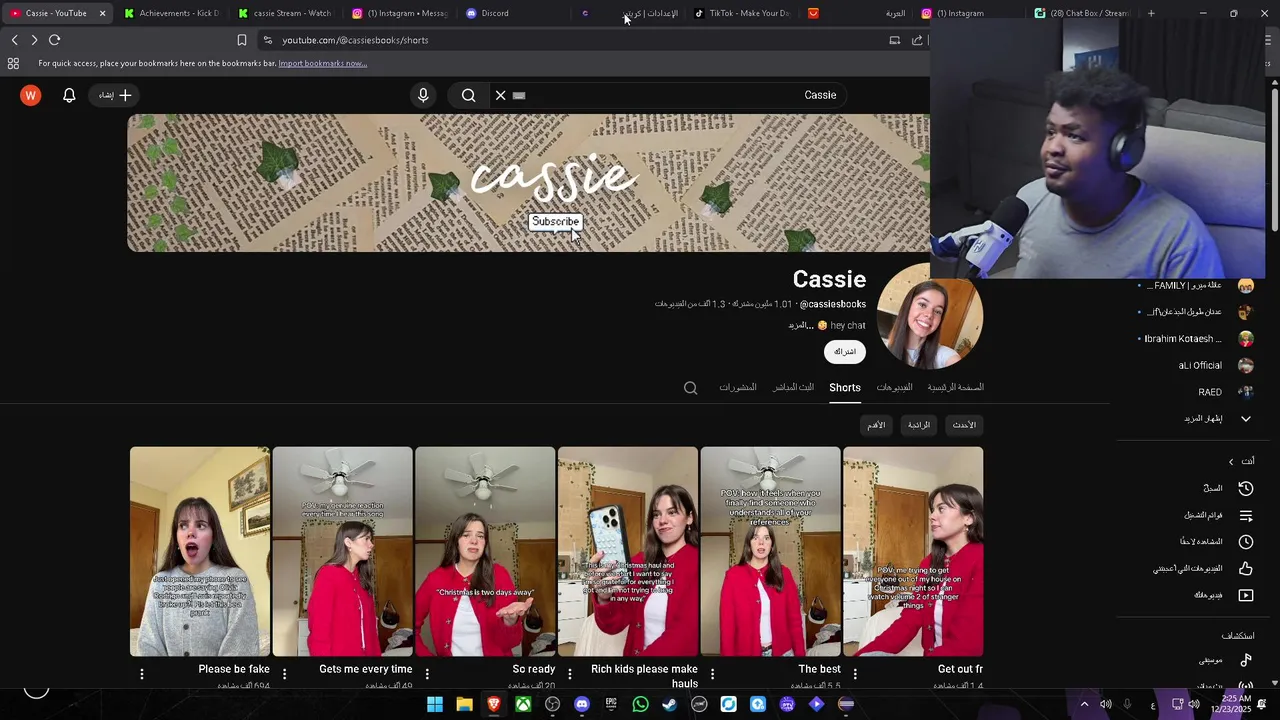Open options menu for 'The best' short
Image resolution: width=1280 pixels, height=720 pixels.
[712, 674]
